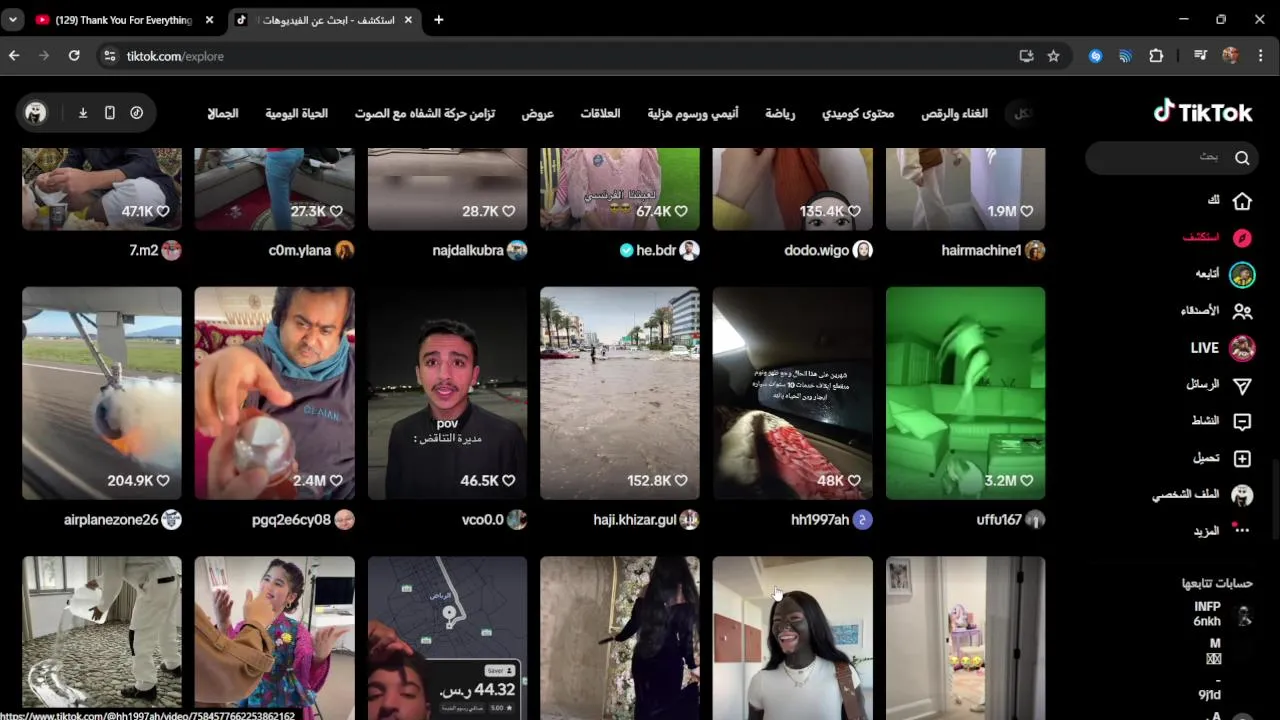Open username link pgq2e6cy08
Screen dimensions: 1280x720
tap(291, 520)
